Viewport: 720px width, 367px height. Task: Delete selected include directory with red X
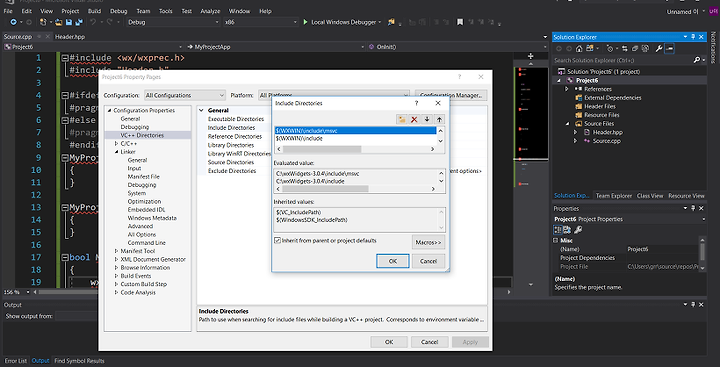(414, 119)
